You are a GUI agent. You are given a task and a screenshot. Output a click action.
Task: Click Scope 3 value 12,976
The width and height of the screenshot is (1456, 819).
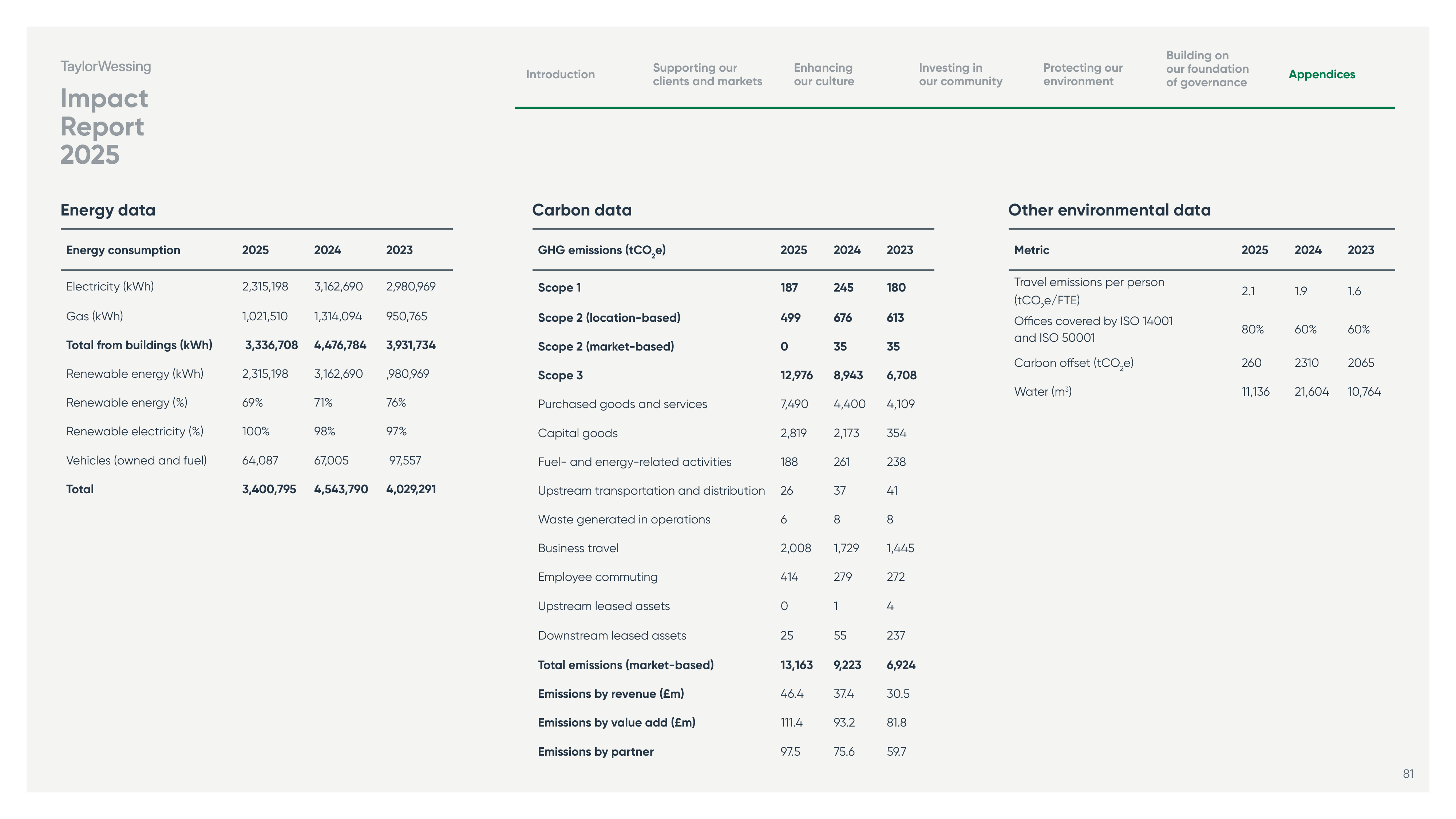click(796, 375)
